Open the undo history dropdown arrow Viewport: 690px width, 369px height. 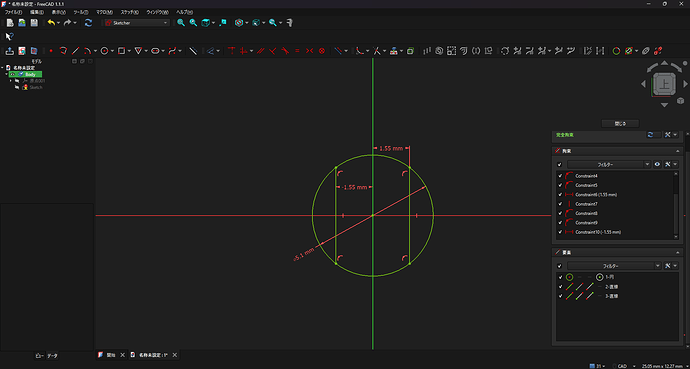click(x=59, y=23)
